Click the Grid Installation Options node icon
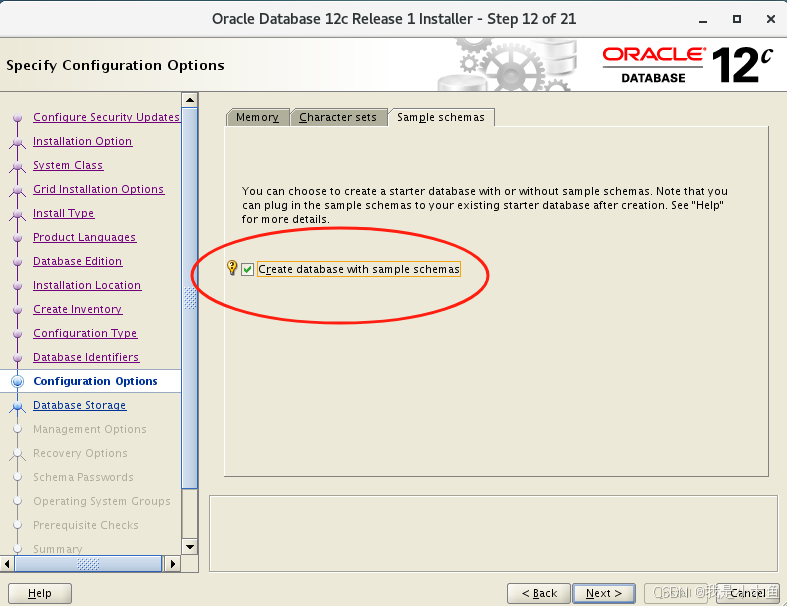Viewport: 787px width, 606px height. 18,190
